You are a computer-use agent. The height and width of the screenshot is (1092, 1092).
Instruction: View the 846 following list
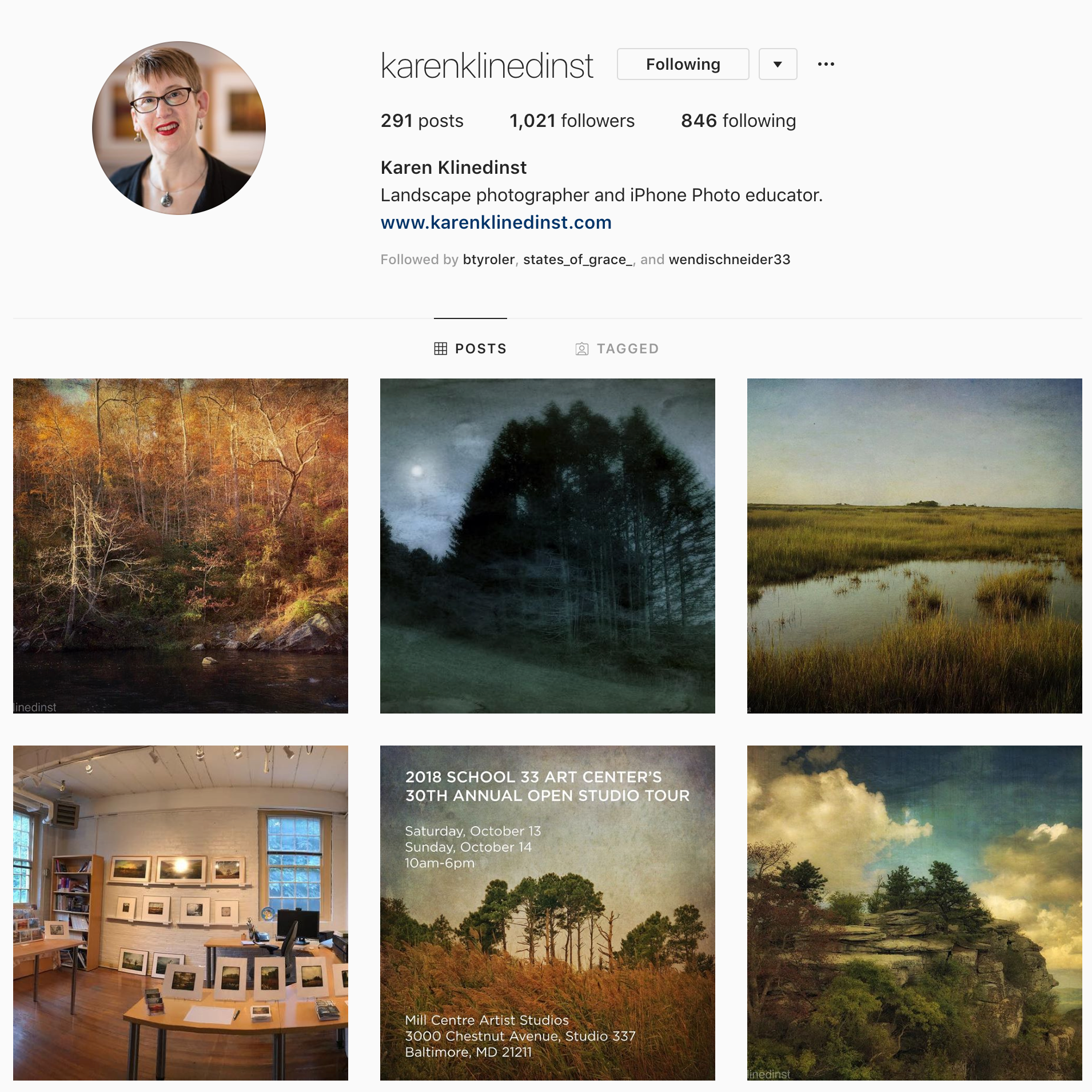pyautogui.click(x=738, y=121)
